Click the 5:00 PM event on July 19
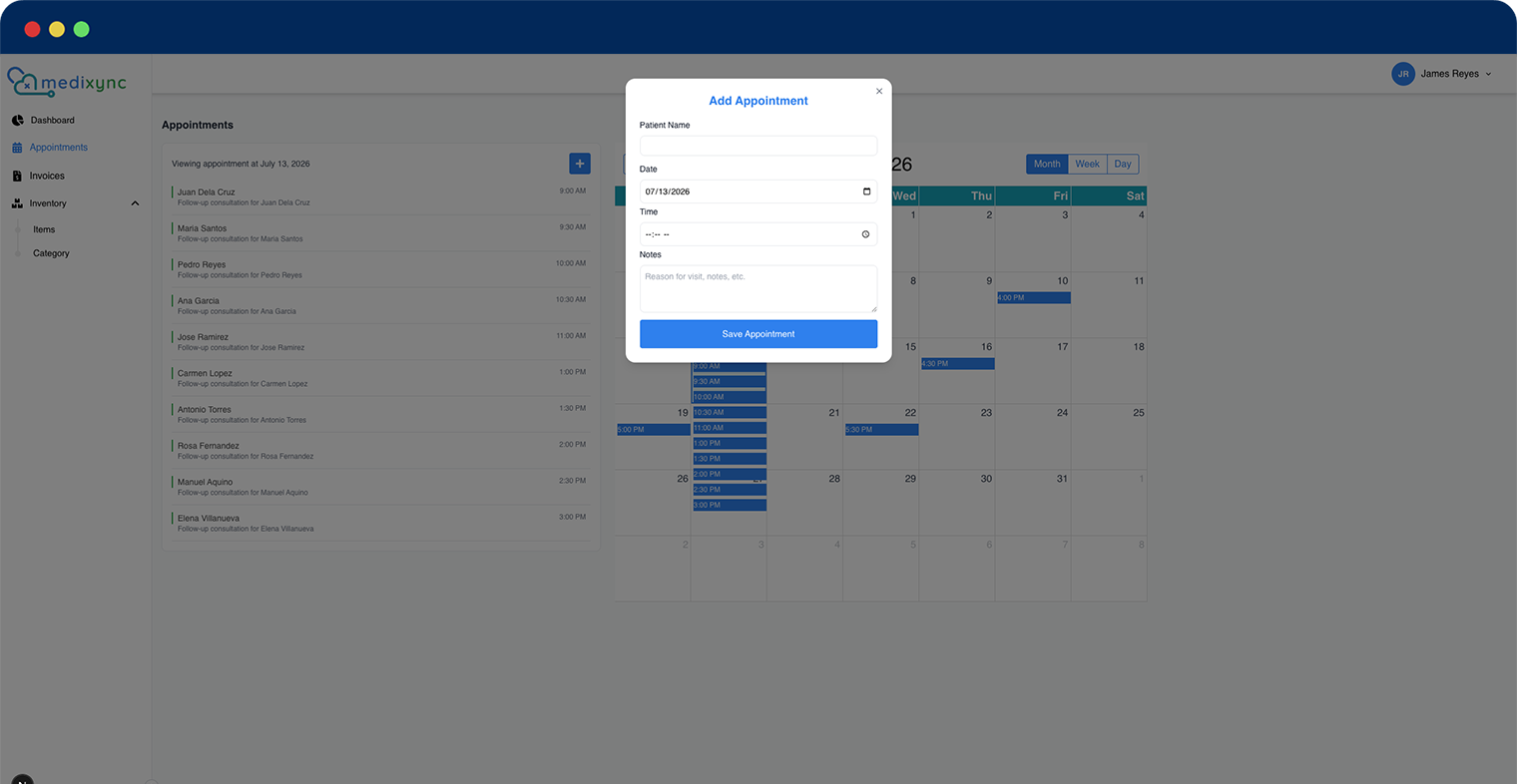The width and height of the screenshot is (1517, 784). (654, 430)
